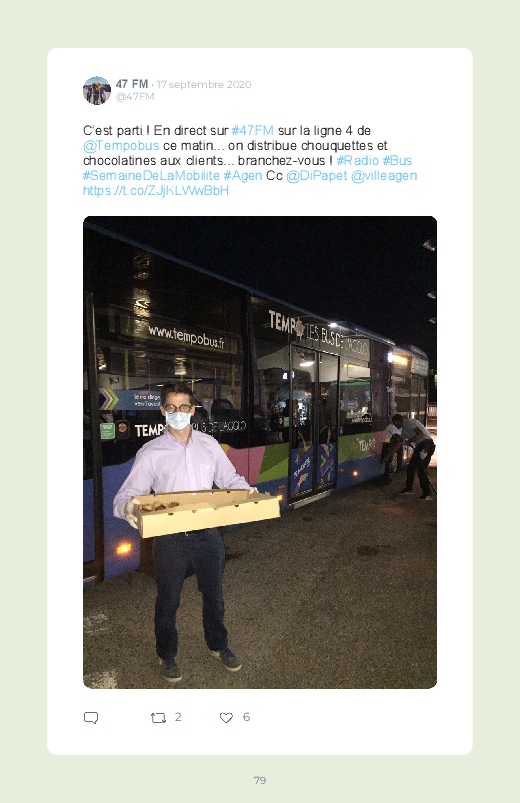Click the 17 septembre 2020 date
This screenshot has width=520, height=803.
click(204, 84)
